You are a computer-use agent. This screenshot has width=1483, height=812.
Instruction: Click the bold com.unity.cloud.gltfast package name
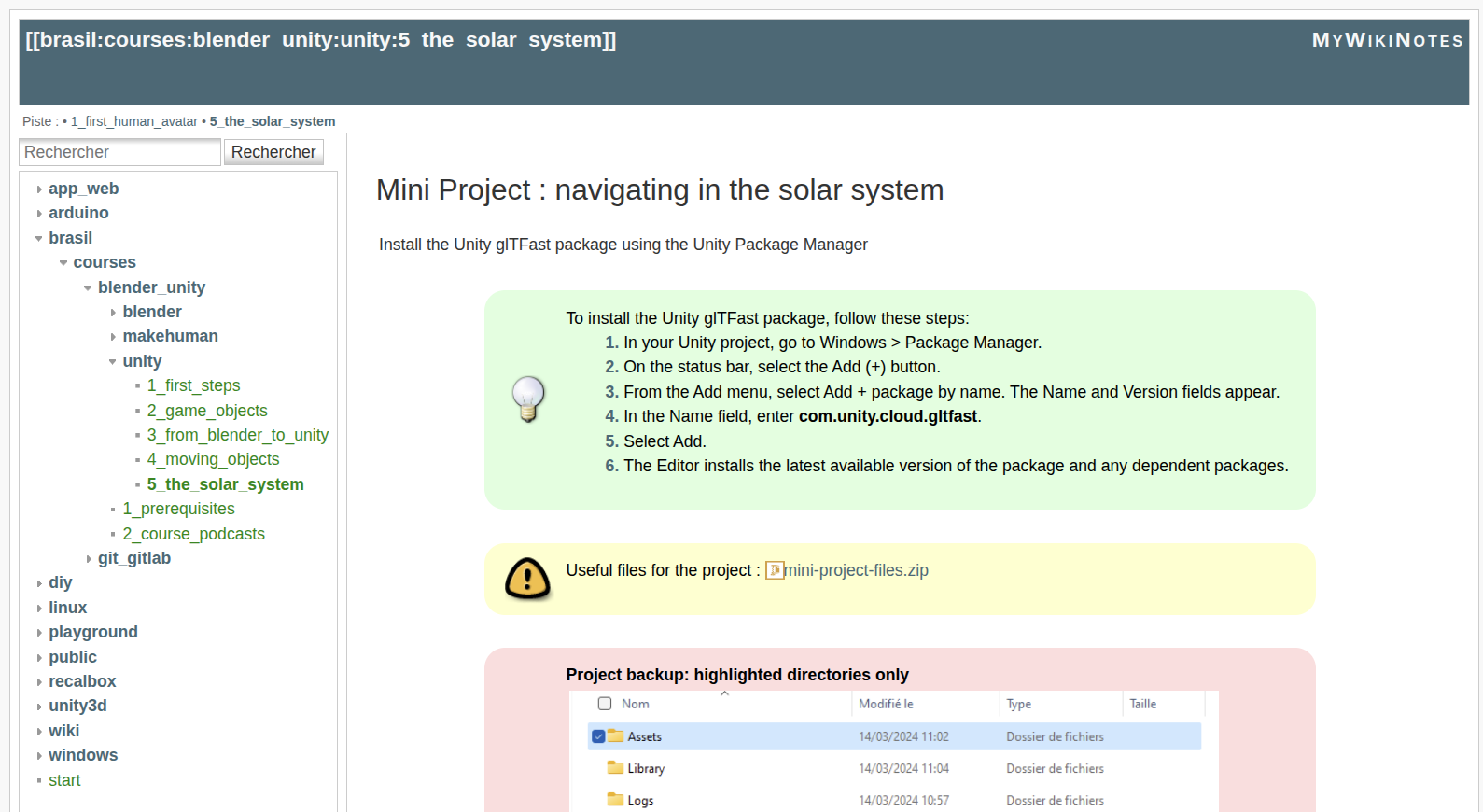coord(888,416)
